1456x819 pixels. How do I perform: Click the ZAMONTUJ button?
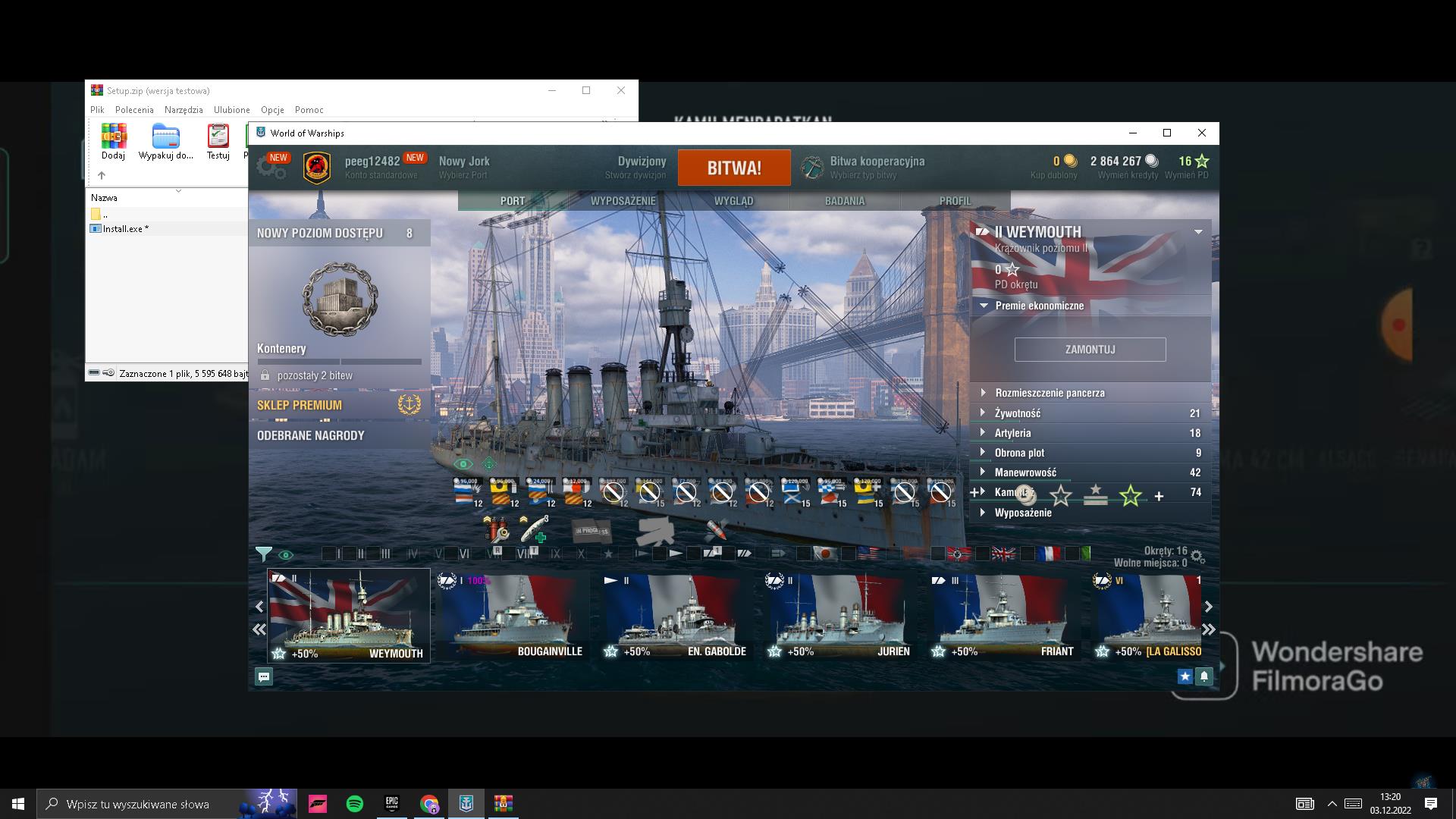point(1090,350)
